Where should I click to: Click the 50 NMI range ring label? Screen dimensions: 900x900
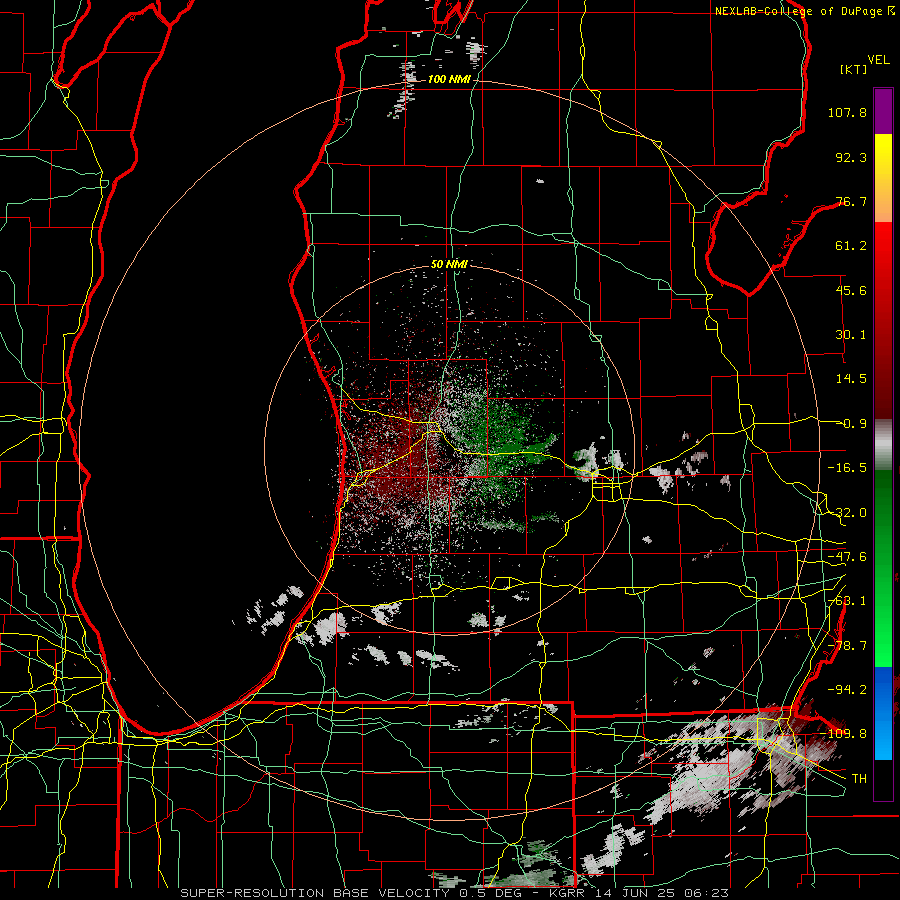[x=449, y=264]
